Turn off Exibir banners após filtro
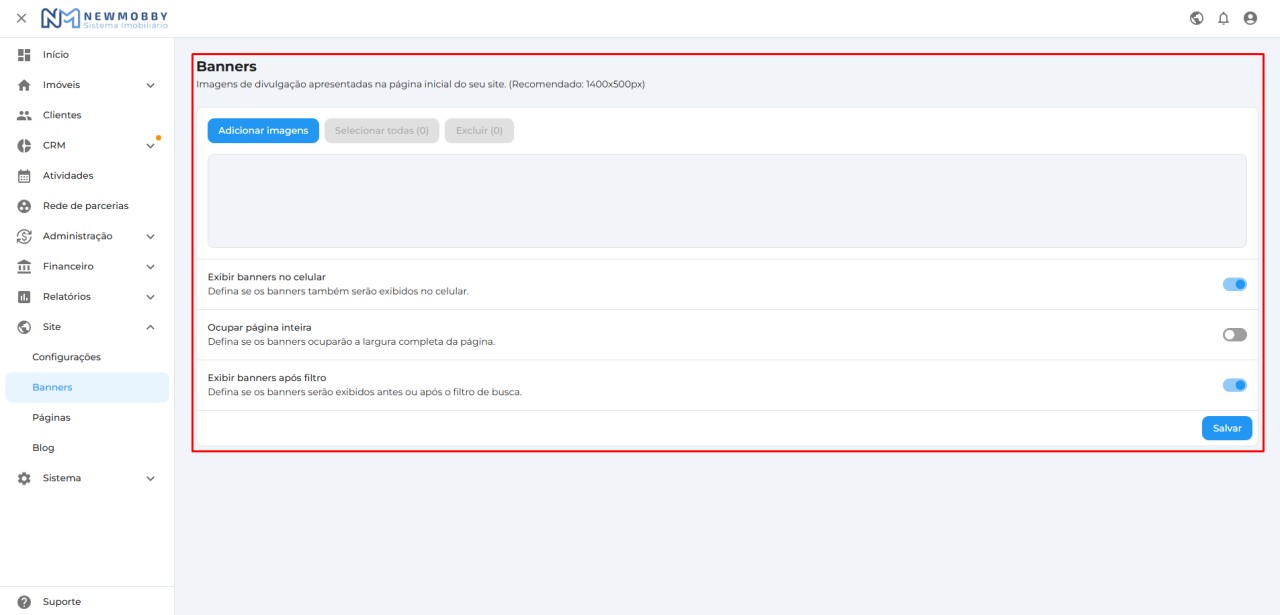The width and height of the screenshot is (1280, 615). (x=1235, y=385)
